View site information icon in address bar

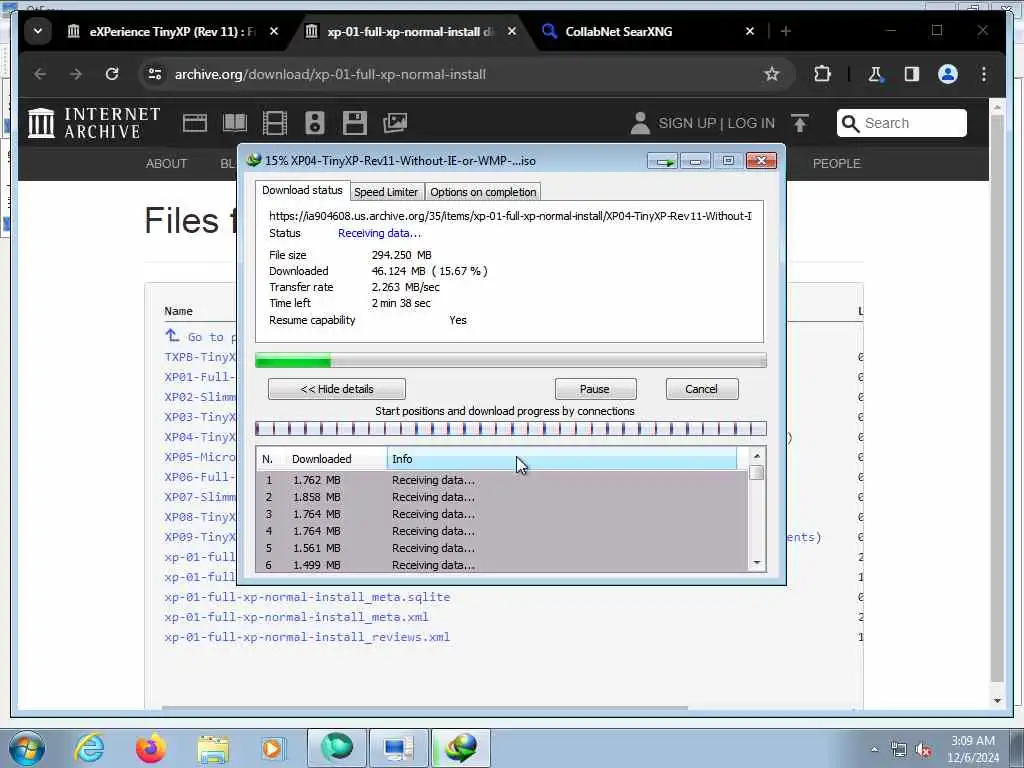[155, 74]
